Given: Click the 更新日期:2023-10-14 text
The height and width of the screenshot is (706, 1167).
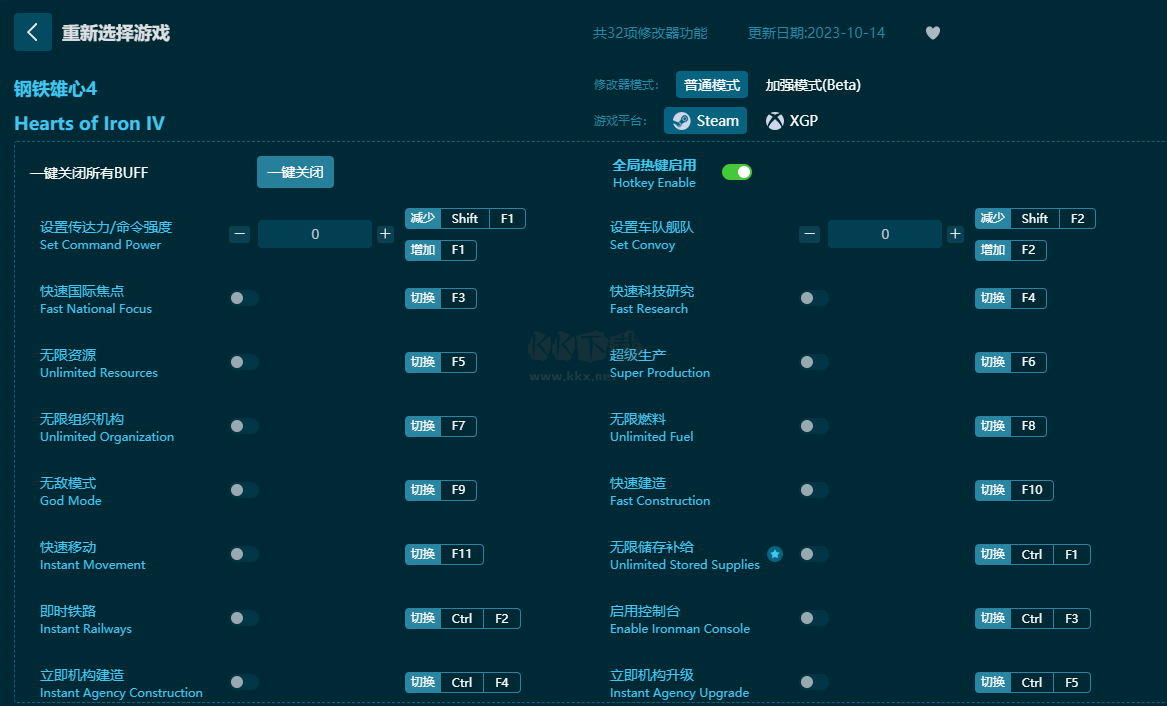Looking at the screenshot, I should tap(816, 33).
